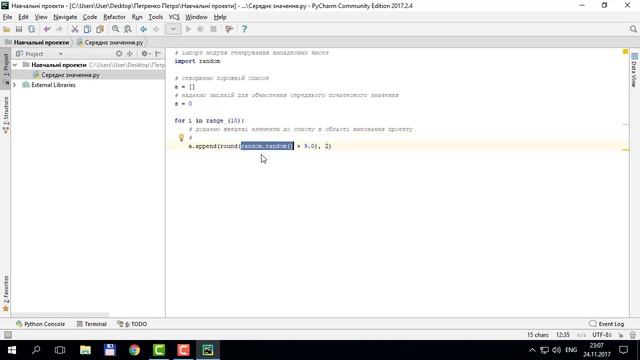Open the Settings wrench icon in the toolbar
The image size is (640, 360).
click(229, 29)
